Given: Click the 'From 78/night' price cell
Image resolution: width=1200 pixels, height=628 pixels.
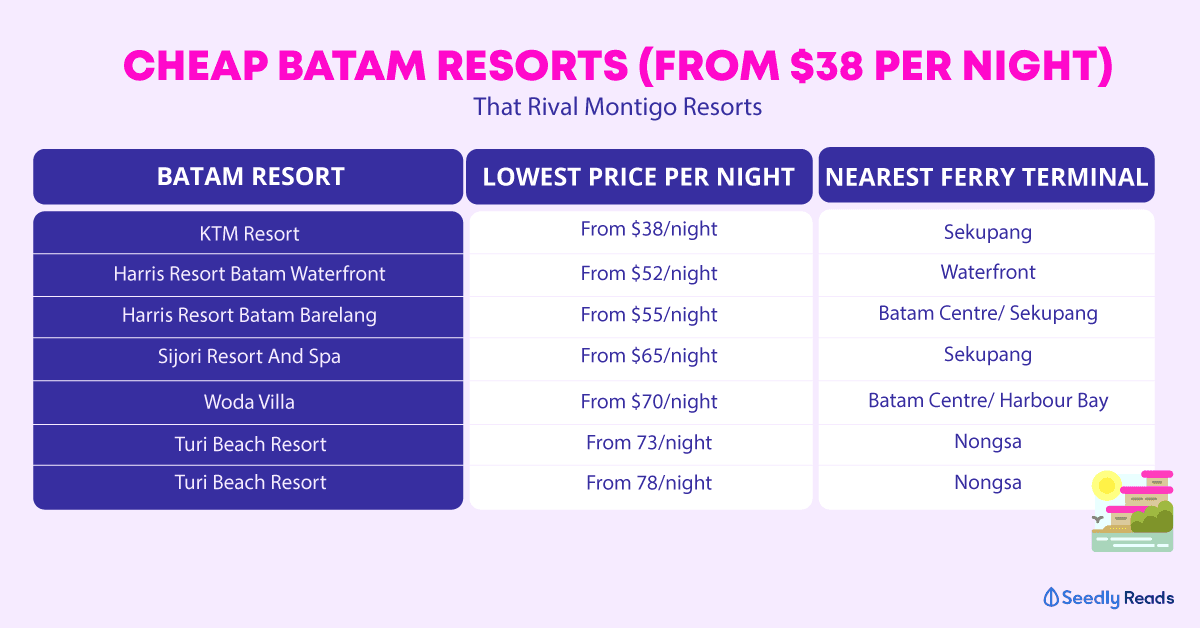Looking at the screenshot, I should click(649, 483).
